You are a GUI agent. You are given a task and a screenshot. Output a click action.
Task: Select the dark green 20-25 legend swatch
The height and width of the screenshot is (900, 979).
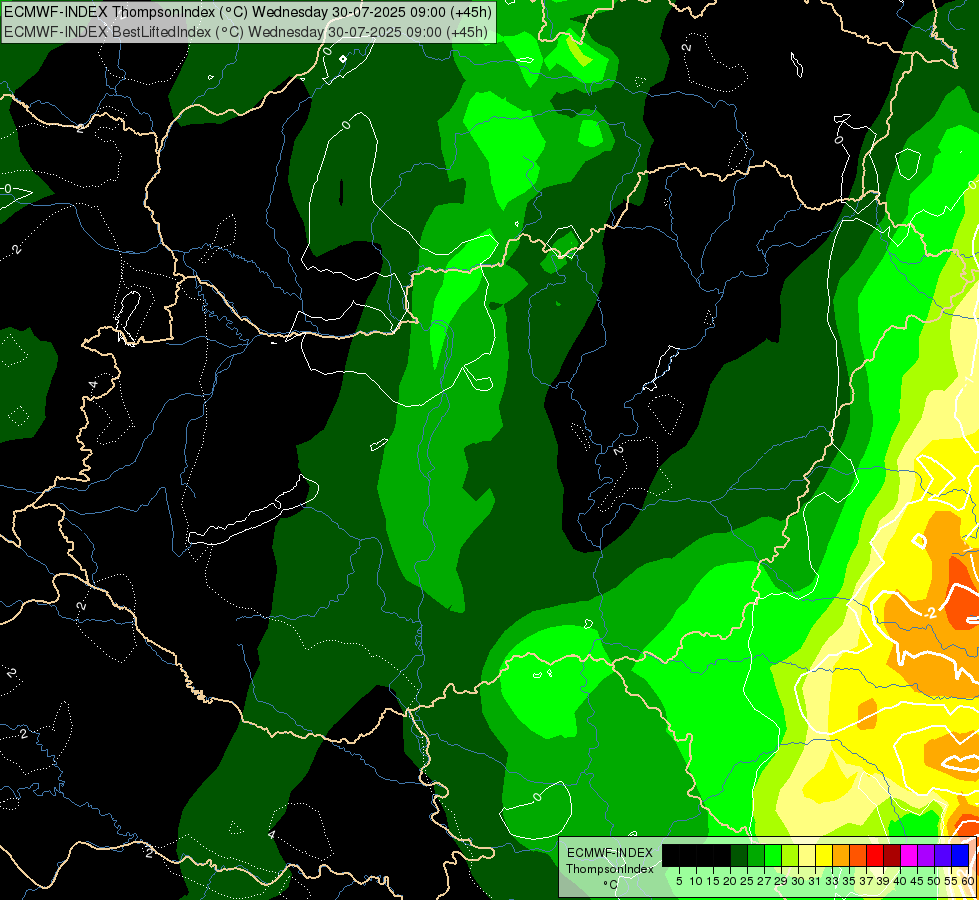click(739, 855)
